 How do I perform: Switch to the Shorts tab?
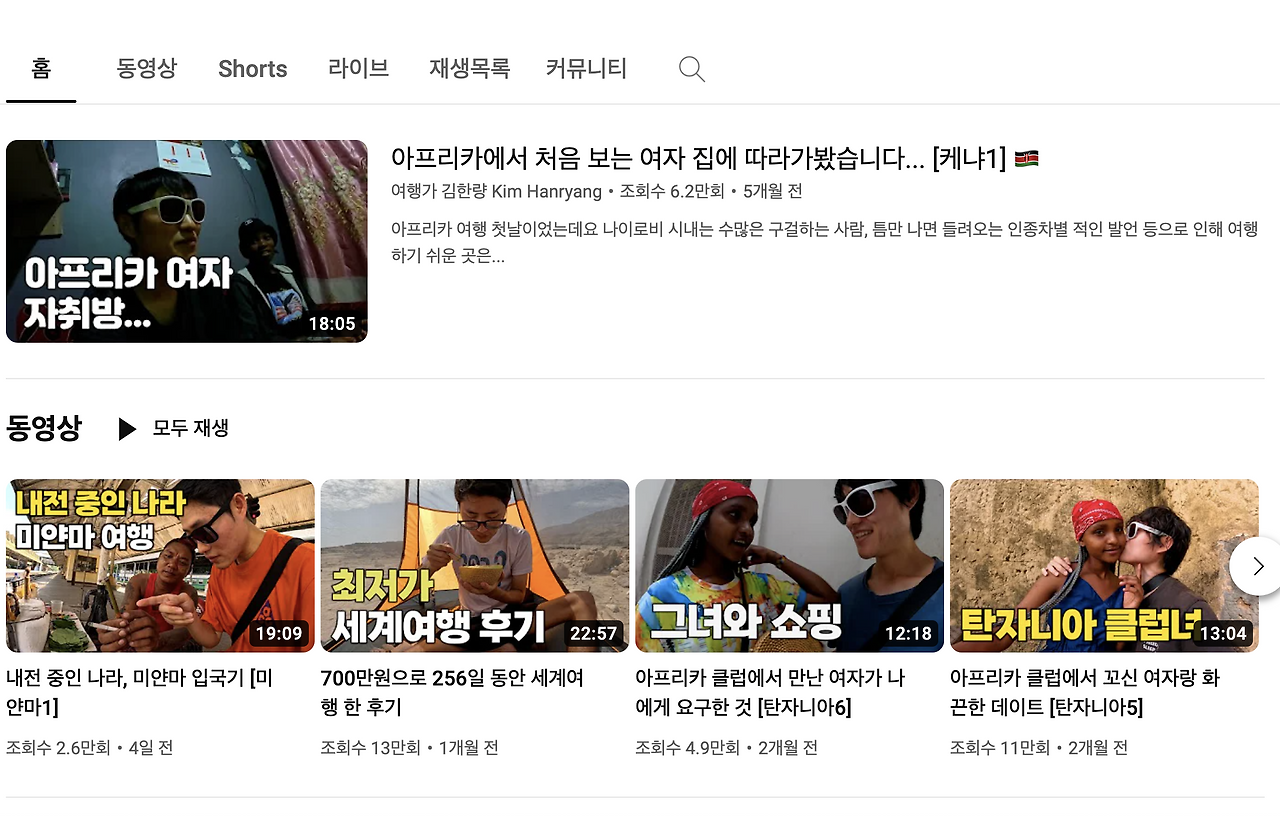252,68
